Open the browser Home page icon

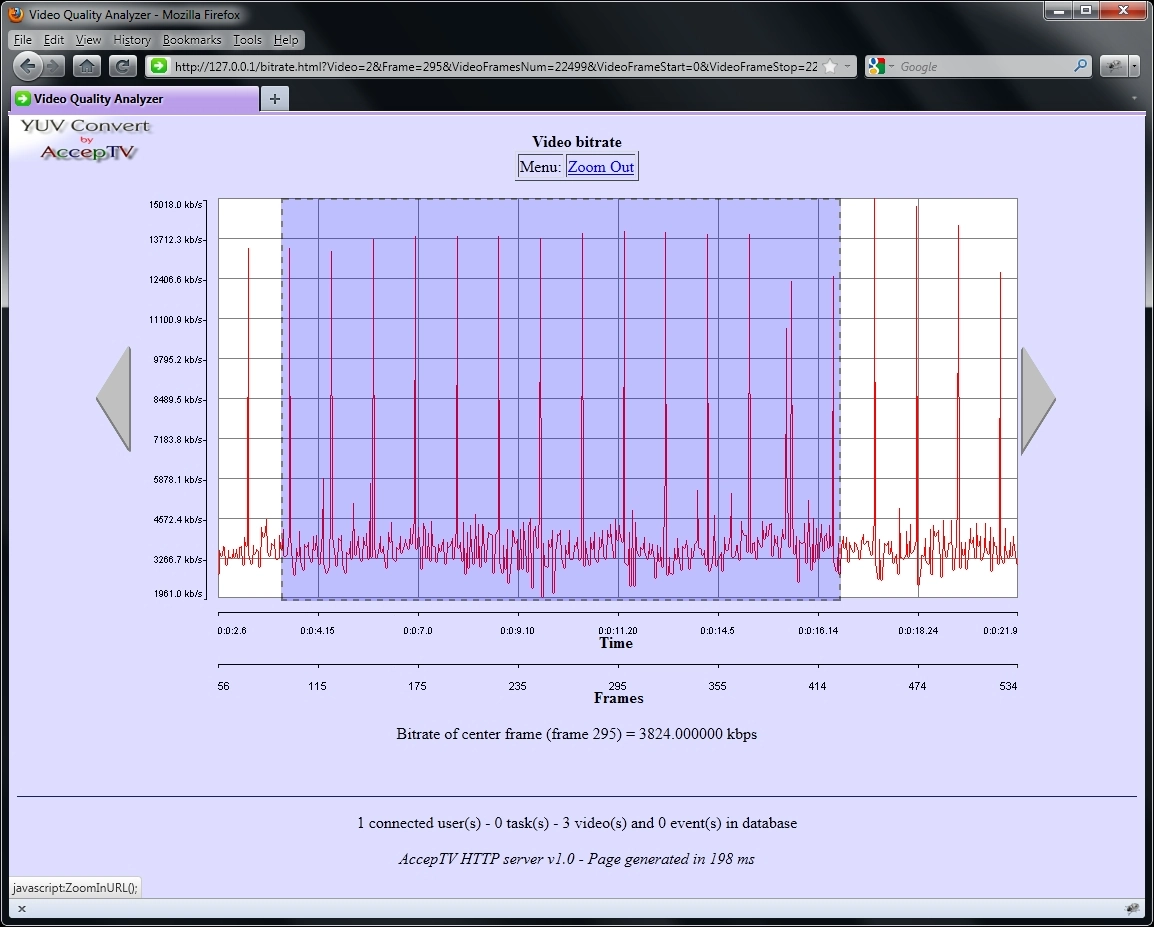87,66
